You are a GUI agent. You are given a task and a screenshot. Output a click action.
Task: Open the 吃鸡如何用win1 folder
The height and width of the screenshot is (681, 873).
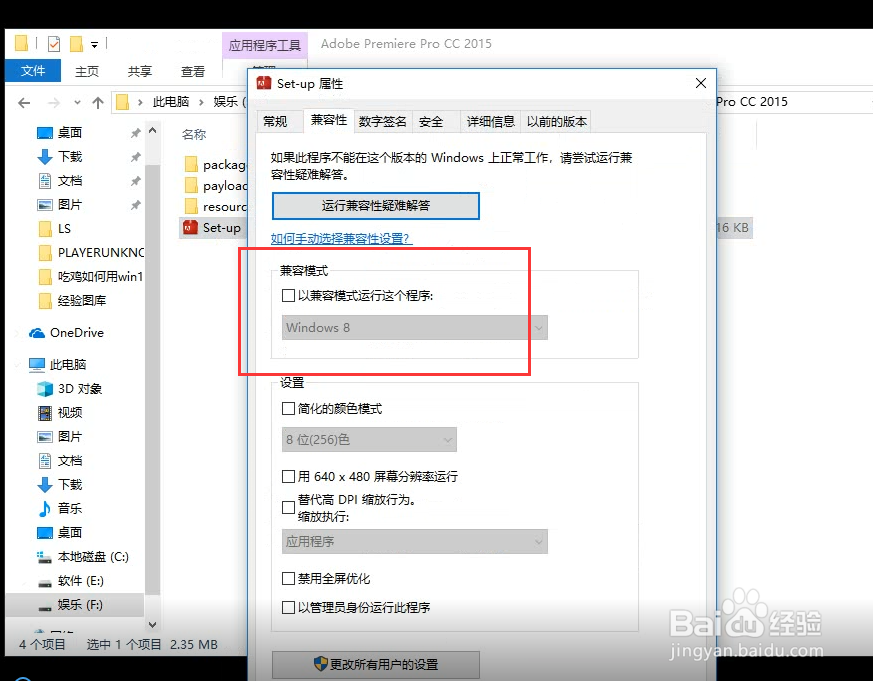coord(91,276)
